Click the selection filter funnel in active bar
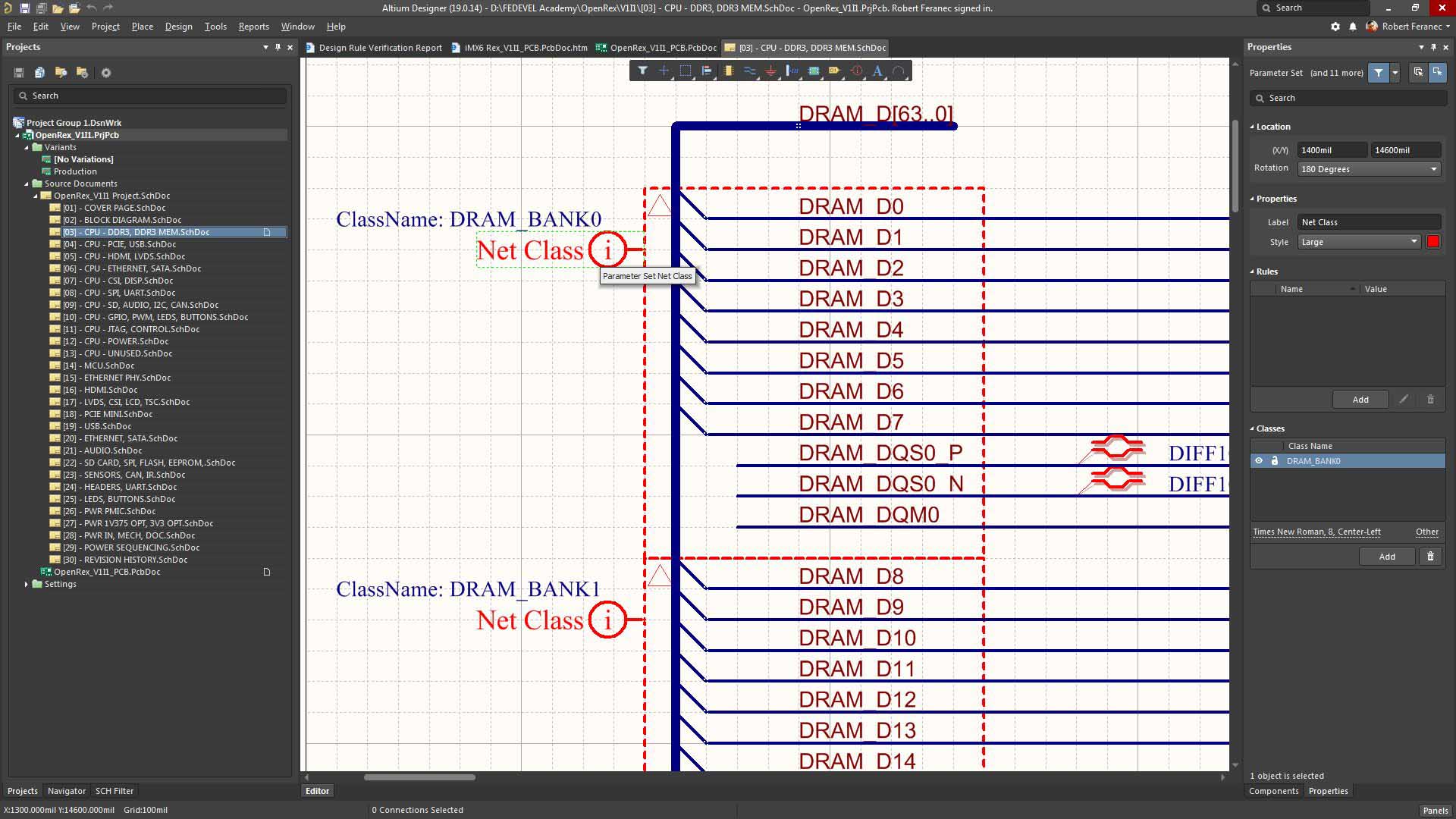Screen dimensions: 1456x819 [x=642, y=71]
